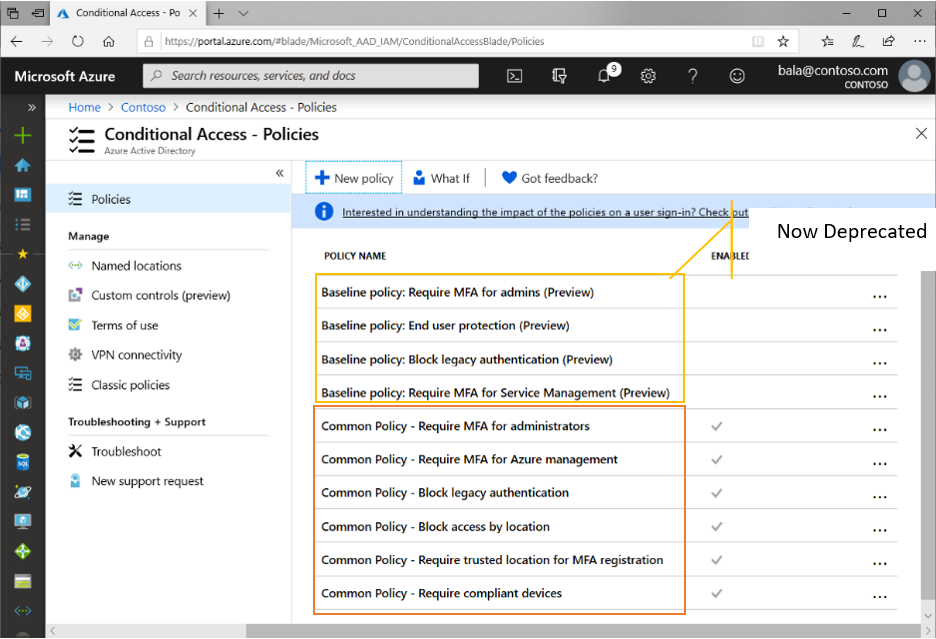Image resolution: width=936 pixels, height=639 pixels.
Task: Open the SQL databases icon in sidebar
Action: (23, 462)
